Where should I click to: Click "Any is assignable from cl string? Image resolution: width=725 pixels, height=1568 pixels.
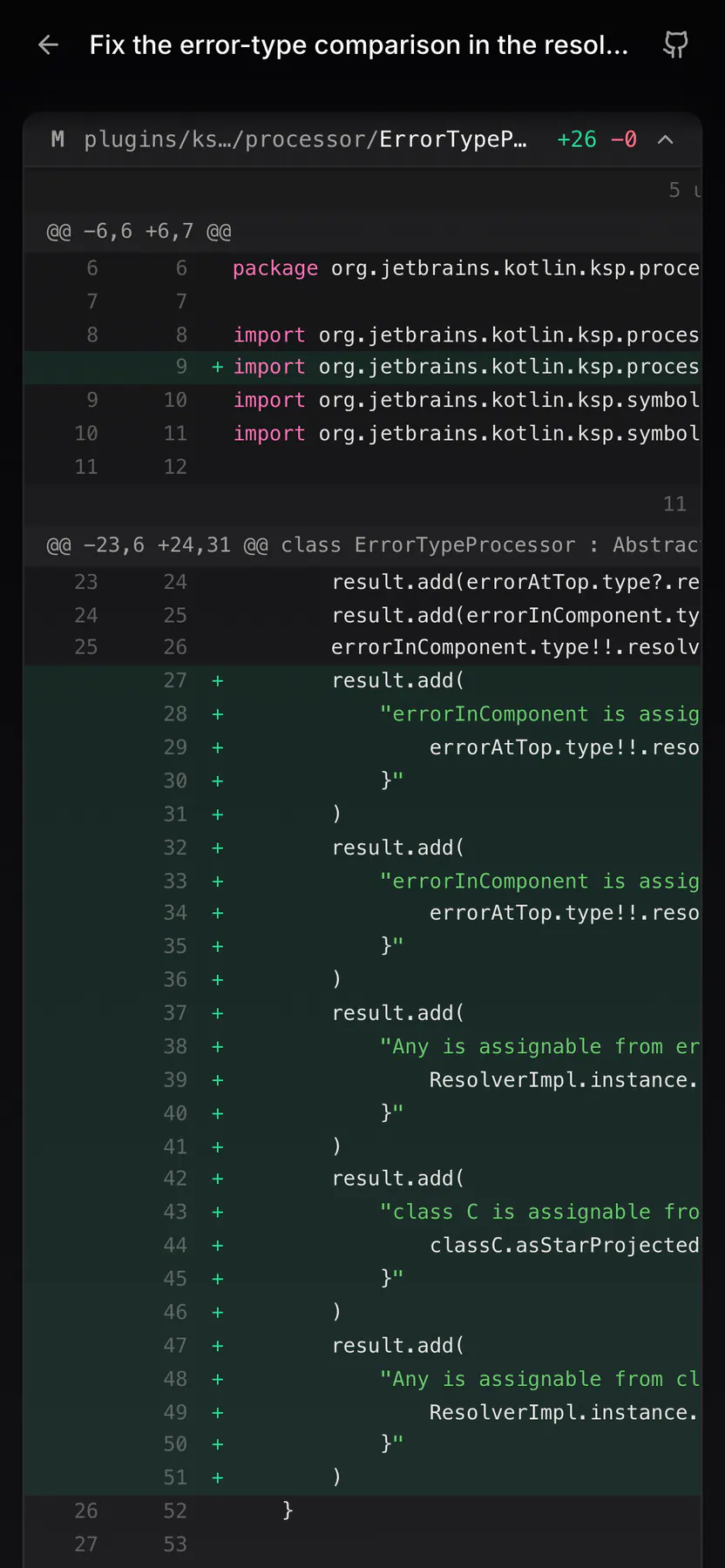pos(539,1379)
